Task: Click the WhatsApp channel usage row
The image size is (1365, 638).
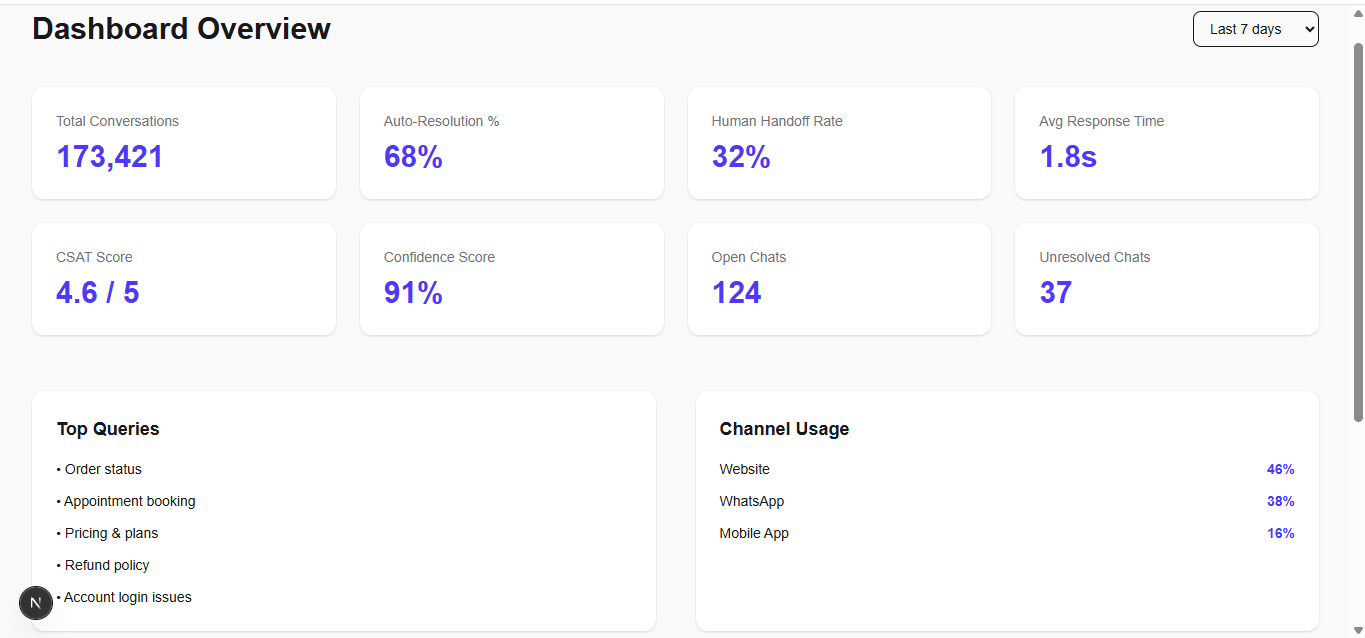Action: 1006,501
